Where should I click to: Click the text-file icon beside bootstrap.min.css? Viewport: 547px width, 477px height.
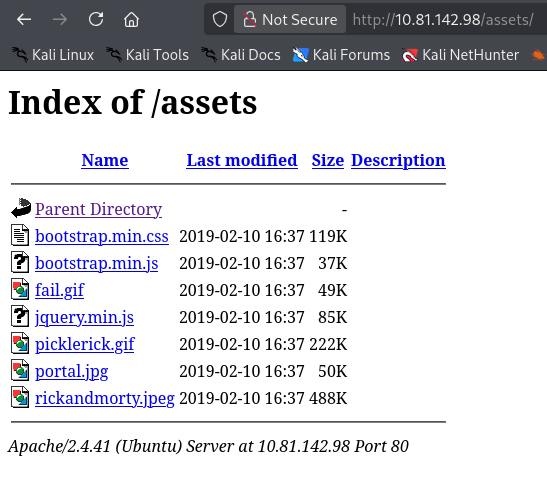point(20,235)
